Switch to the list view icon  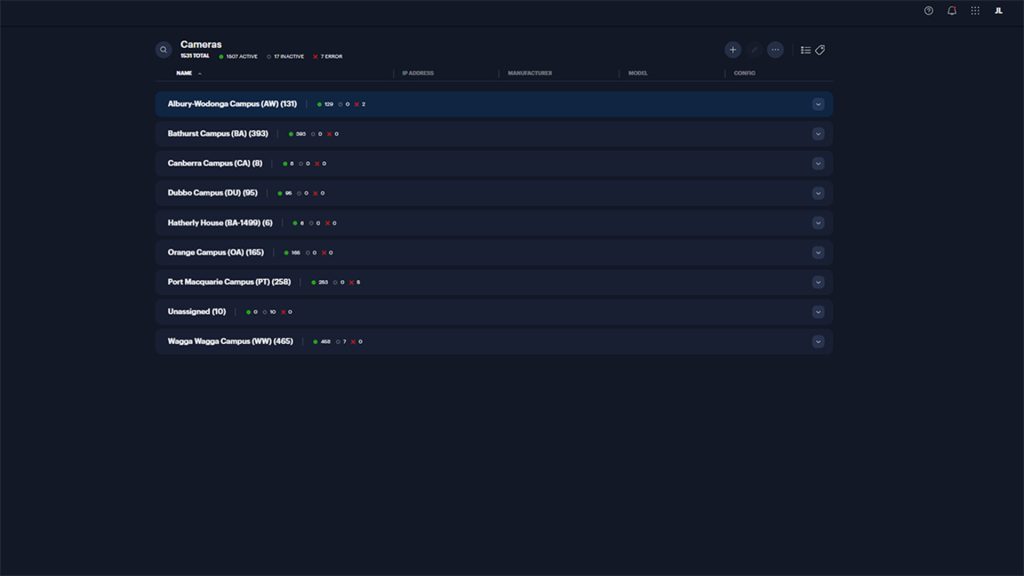pos(806,50)
